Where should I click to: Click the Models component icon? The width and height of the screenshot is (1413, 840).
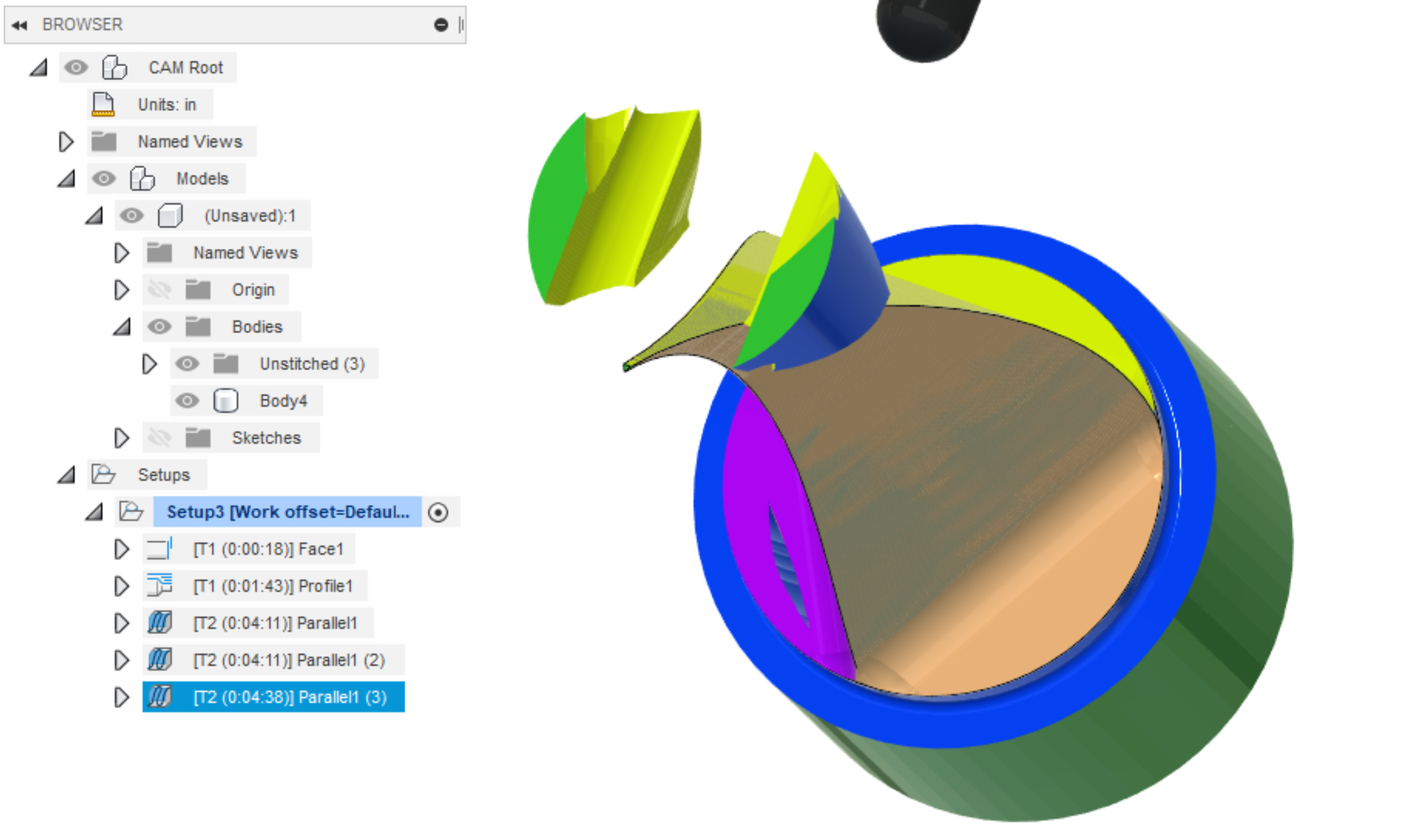pyautogui.click(x=142, y=178)
